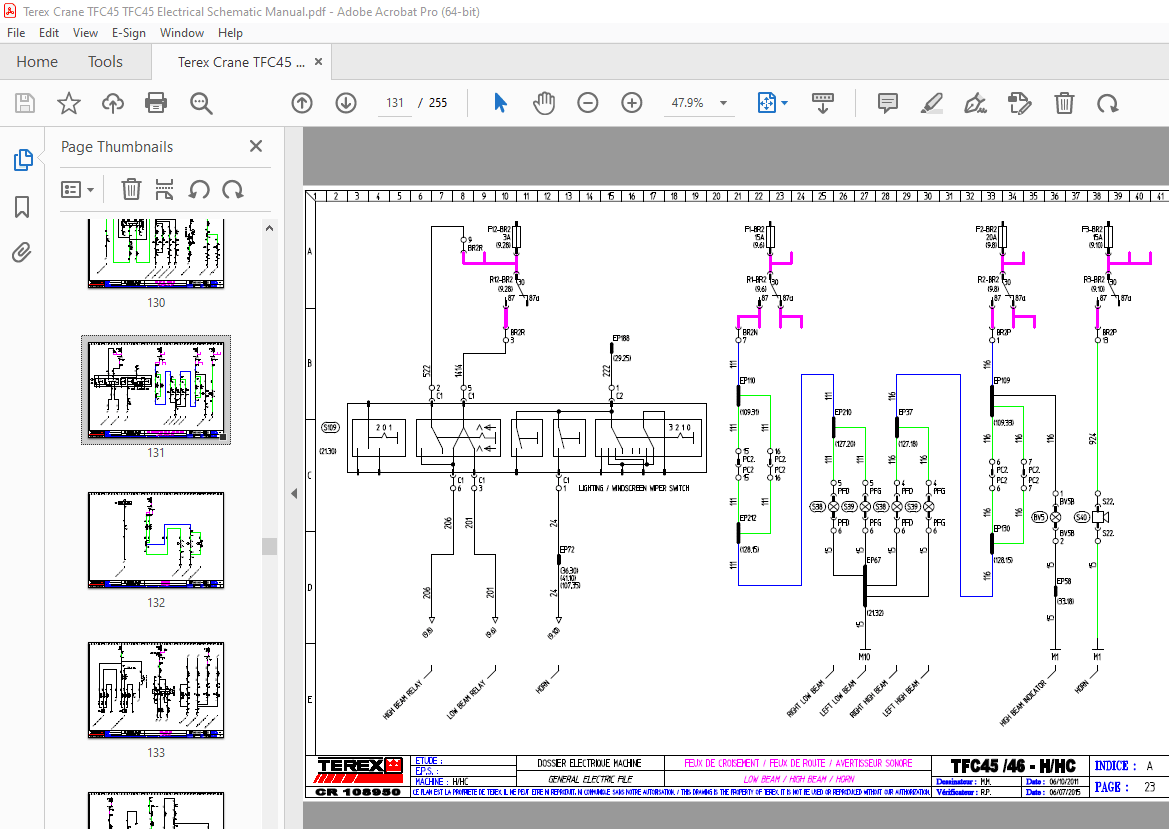Open the Comment tool
This screenshot has height=829, width=1169.
point(887,102)
